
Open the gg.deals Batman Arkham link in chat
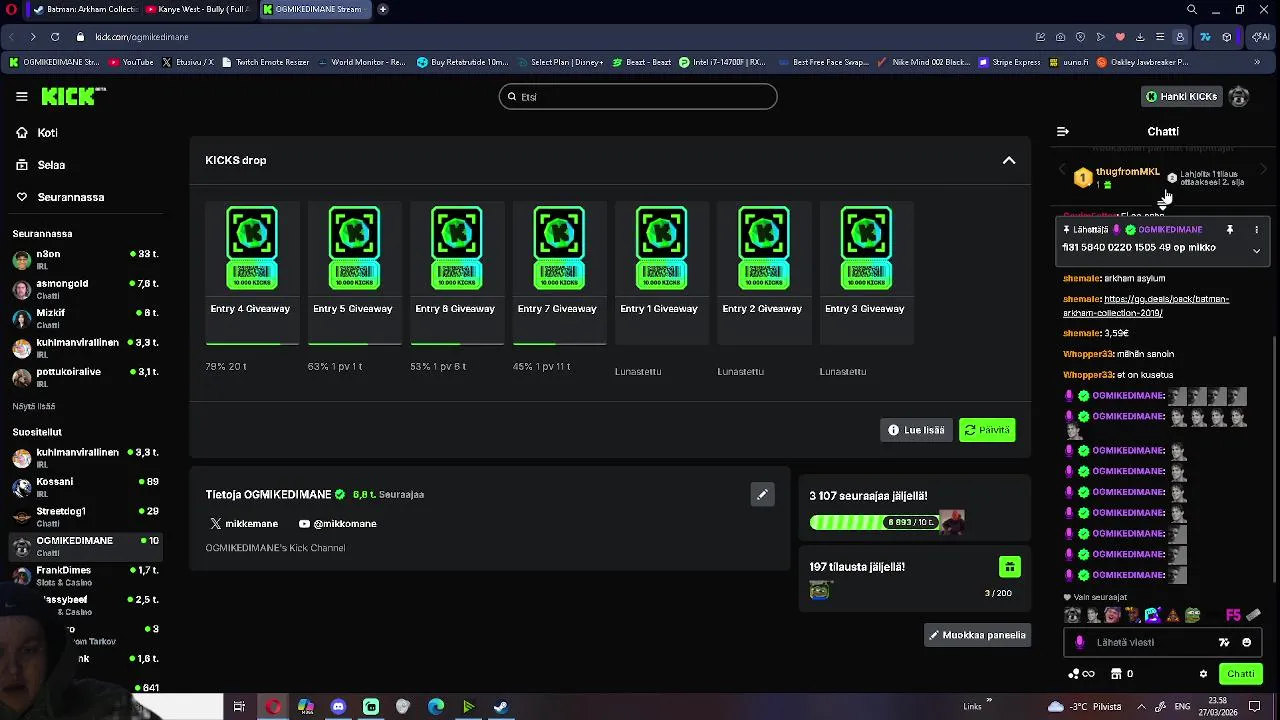(x=1146, y=305)
